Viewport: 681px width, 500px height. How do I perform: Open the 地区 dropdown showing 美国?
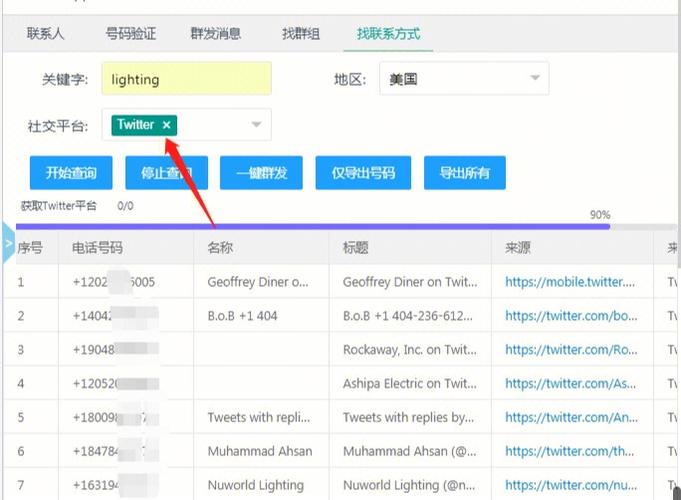tap(464, 79)
